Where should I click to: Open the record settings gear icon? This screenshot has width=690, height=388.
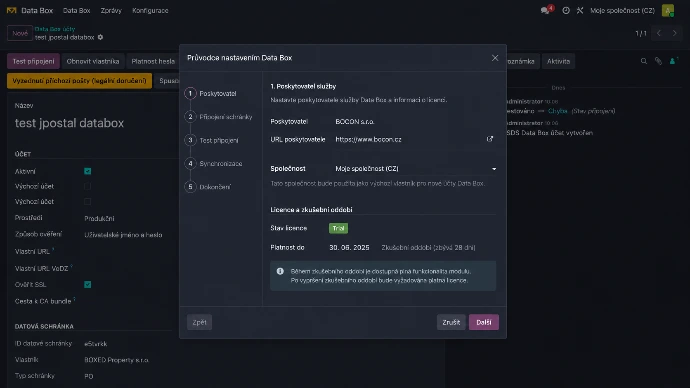(x=100, y=37)
